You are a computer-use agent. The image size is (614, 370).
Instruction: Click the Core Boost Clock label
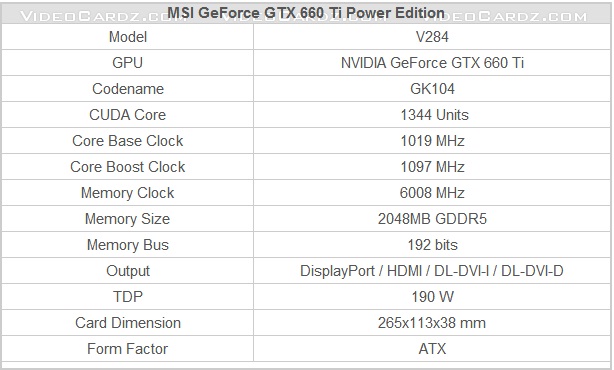click(x=128, y=167)
